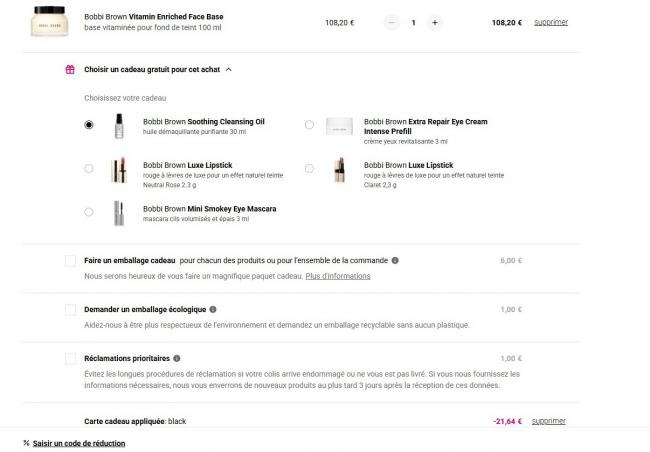
Task: Select Luxe Lipstick Neutral Rose gift
Action: coord(89,168)
